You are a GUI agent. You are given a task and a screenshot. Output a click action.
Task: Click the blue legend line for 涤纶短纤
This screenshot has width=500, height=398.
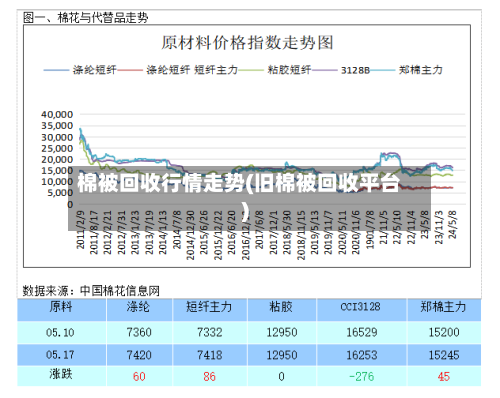click(x=56, y=70)
